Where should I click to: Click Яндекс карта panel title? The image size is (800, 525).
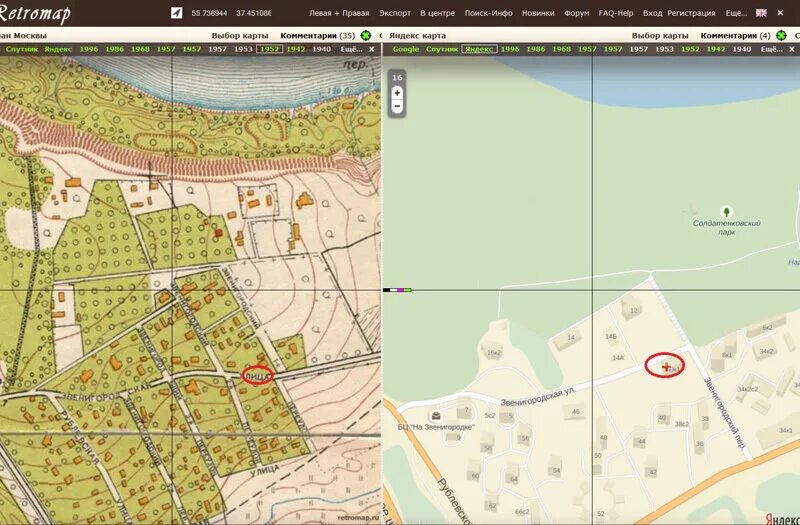[417, 36]
